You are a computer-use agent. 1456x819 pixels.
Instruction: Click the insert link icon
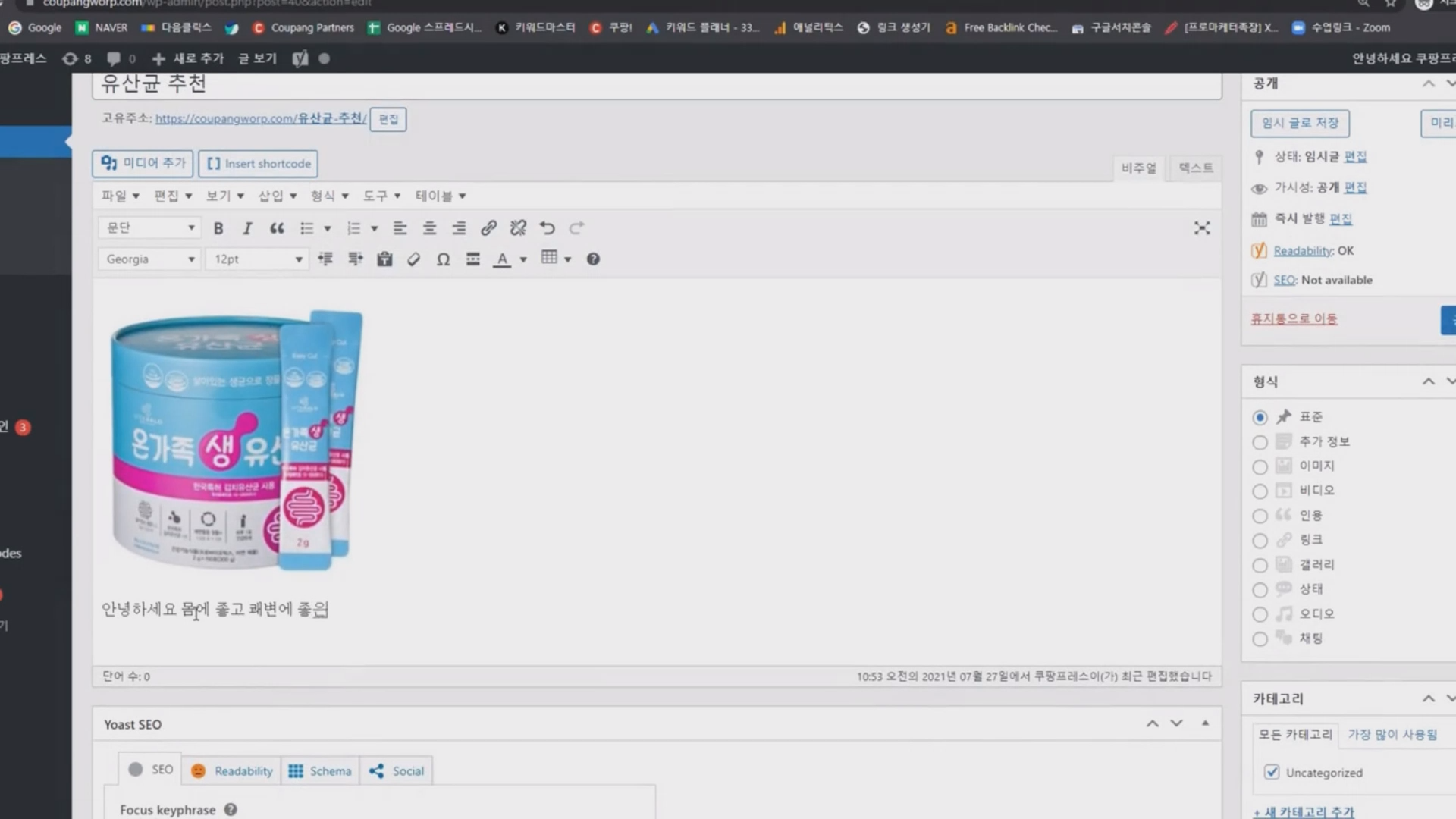point(488,228)
